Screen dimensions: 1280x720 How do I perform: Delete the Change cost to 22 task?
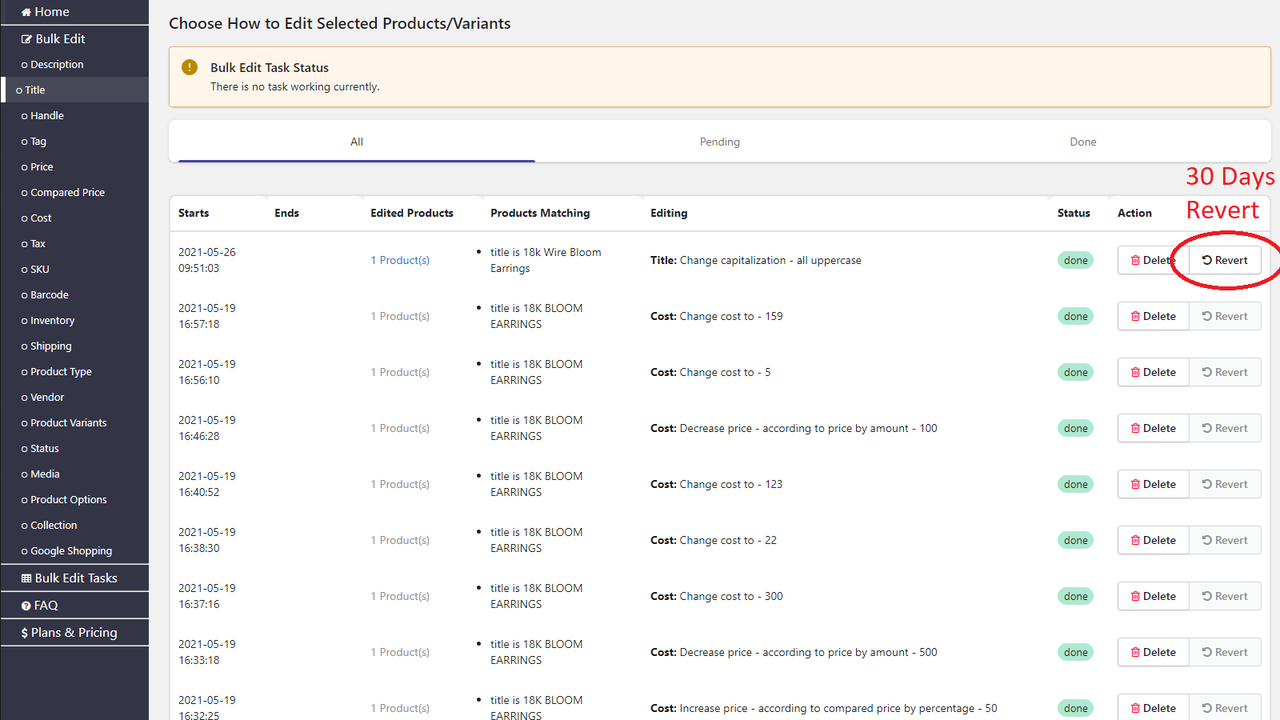coord(1153,540)
